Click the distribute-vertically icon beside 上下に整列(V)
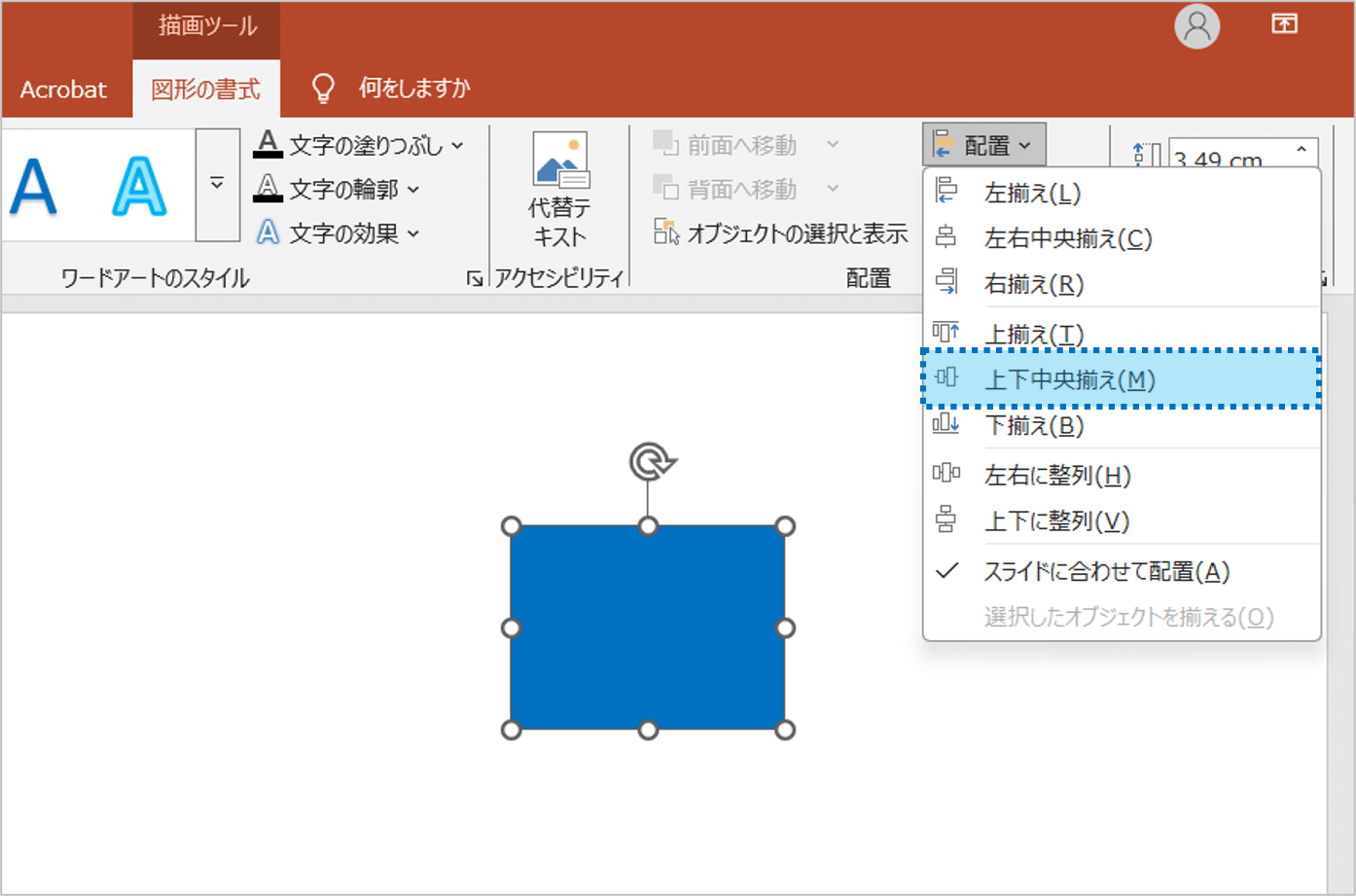1356x896 pixels. click(946, 520)
